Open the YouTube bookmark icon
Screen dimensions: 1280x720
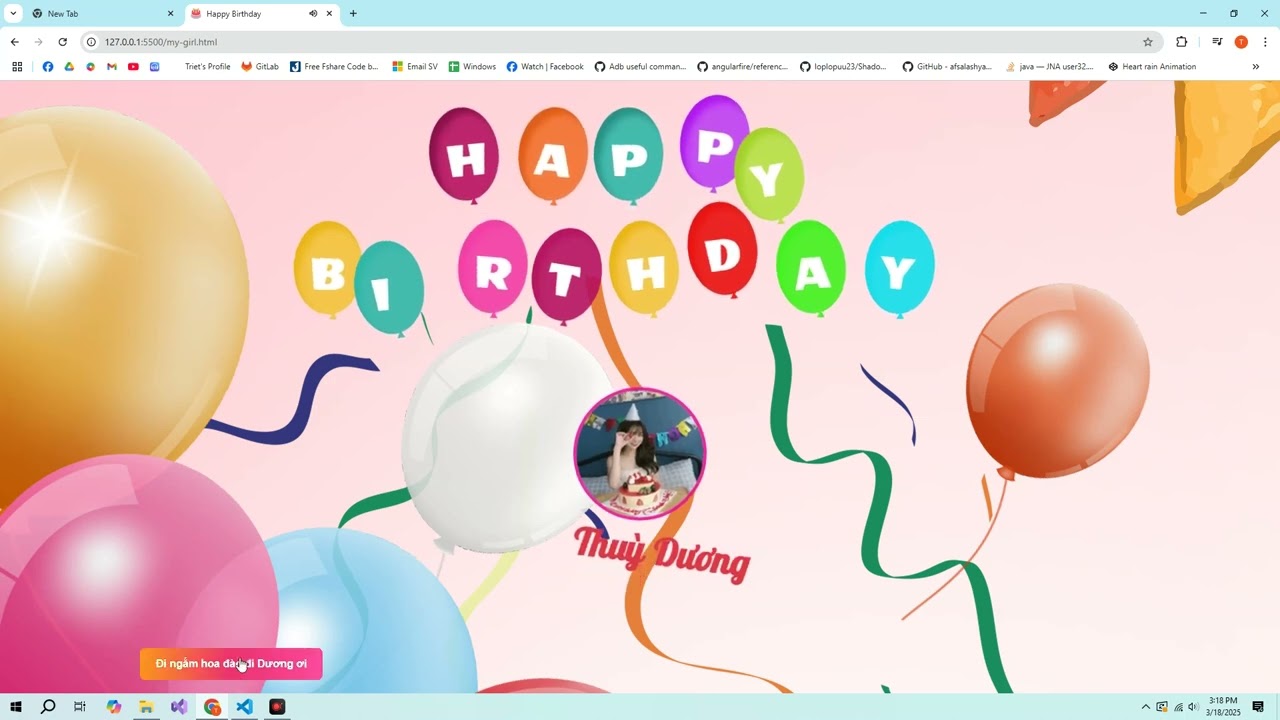click(x=133, y=67)
